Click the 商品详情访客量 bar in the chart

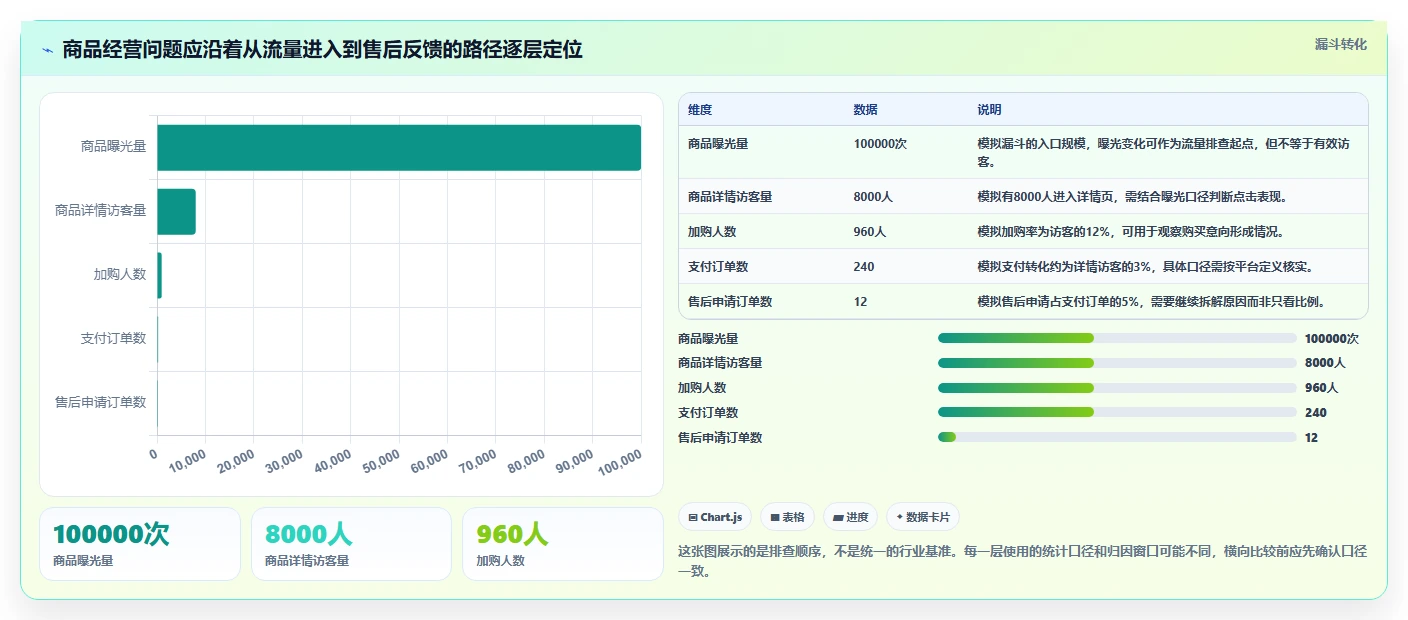[176, 211]
